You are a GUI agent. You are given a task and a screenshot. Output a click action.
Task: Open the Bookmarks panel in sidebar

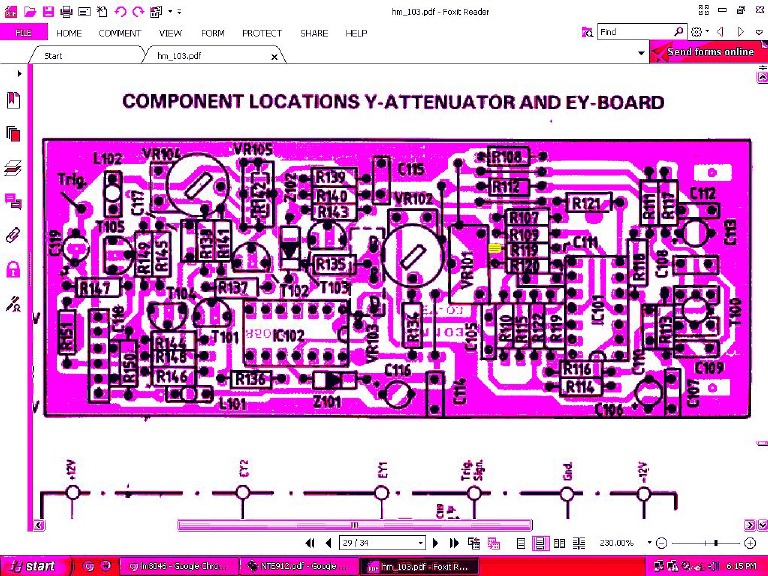(13, 100)
